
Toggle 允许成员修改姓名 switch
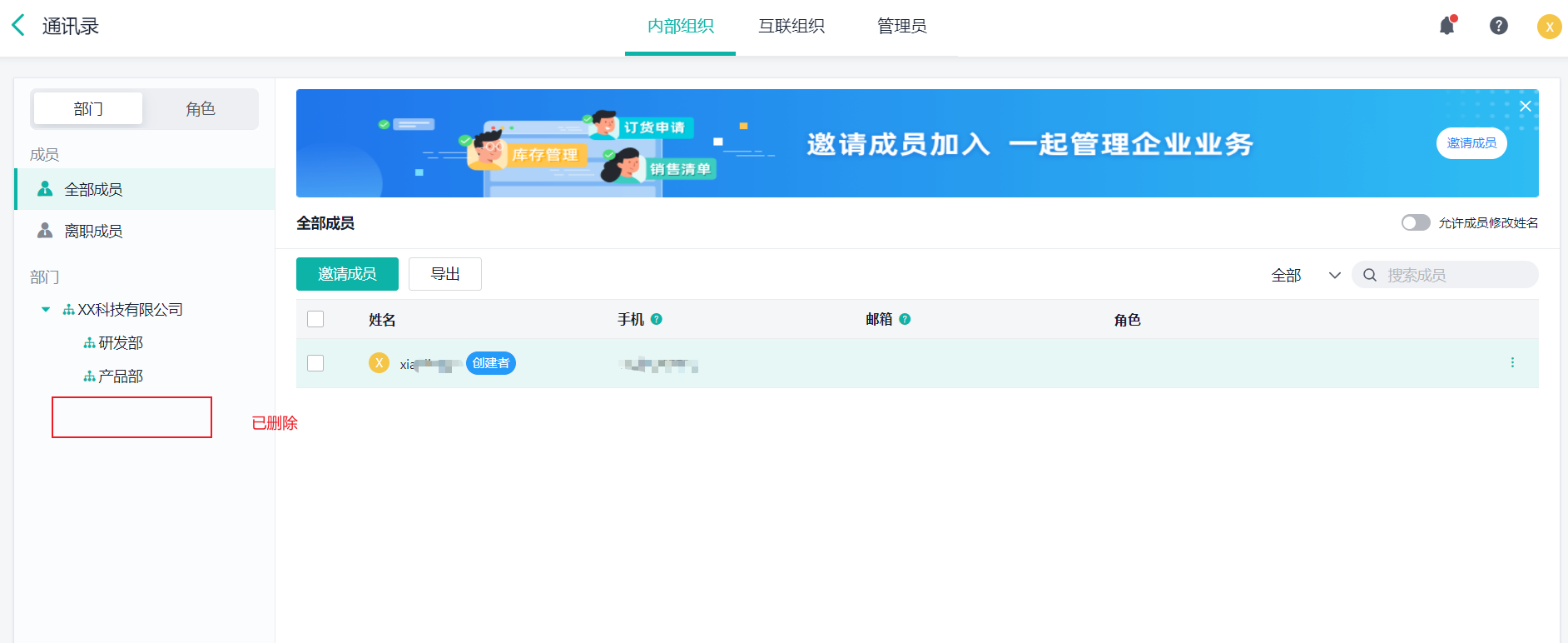pos(1415,223)
